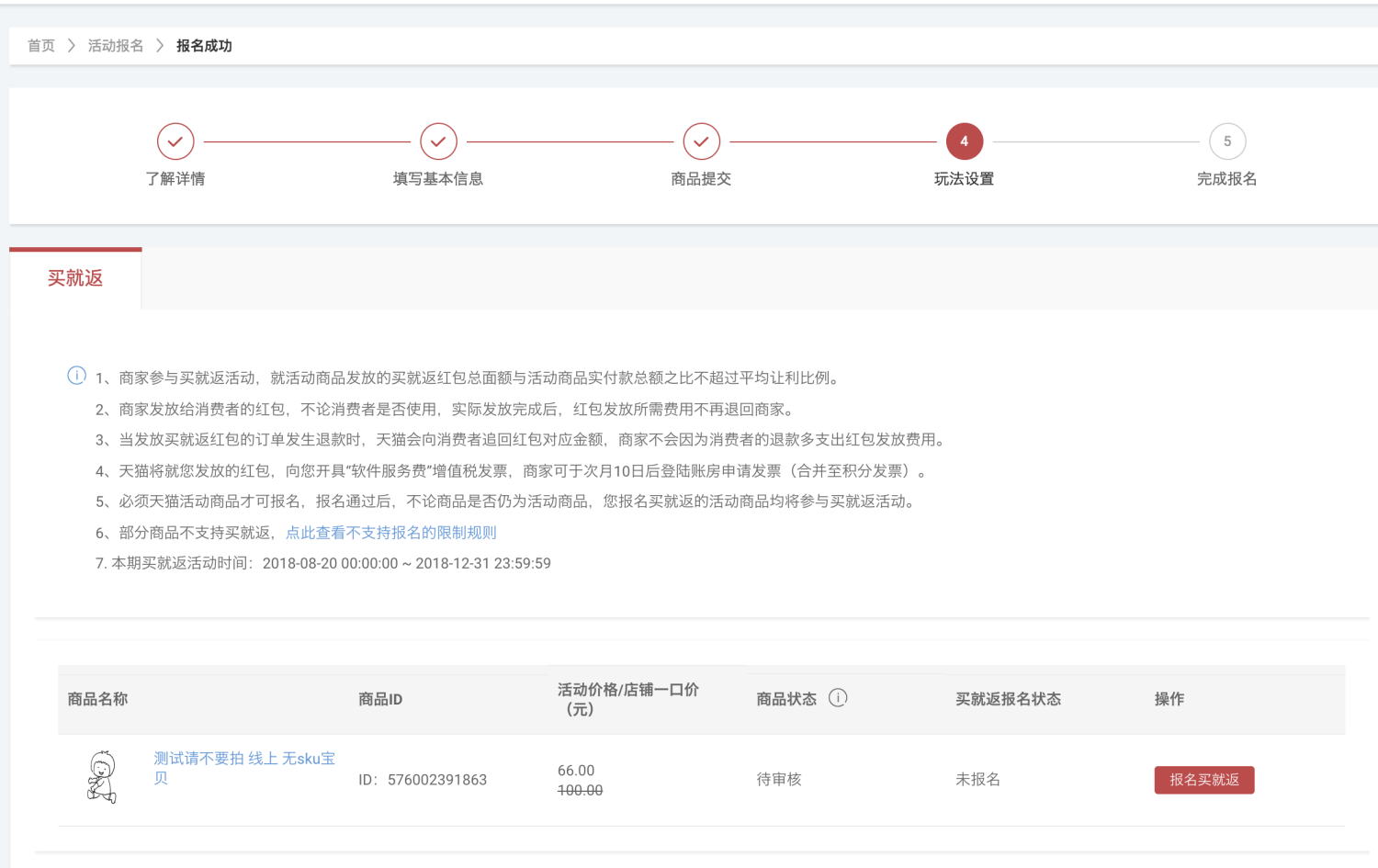
Task: Click the 商品名称 column header
Action: tap(97, 700)
